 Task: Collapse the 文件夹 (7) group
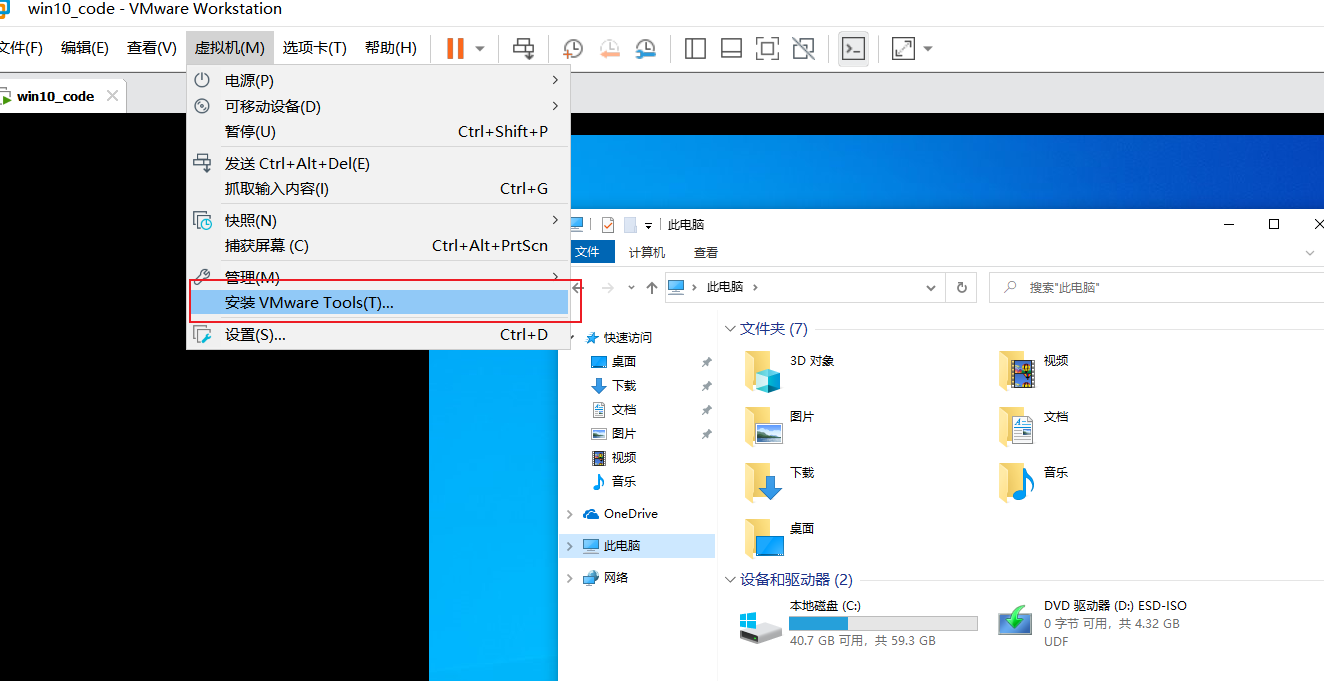coord(730,329)
